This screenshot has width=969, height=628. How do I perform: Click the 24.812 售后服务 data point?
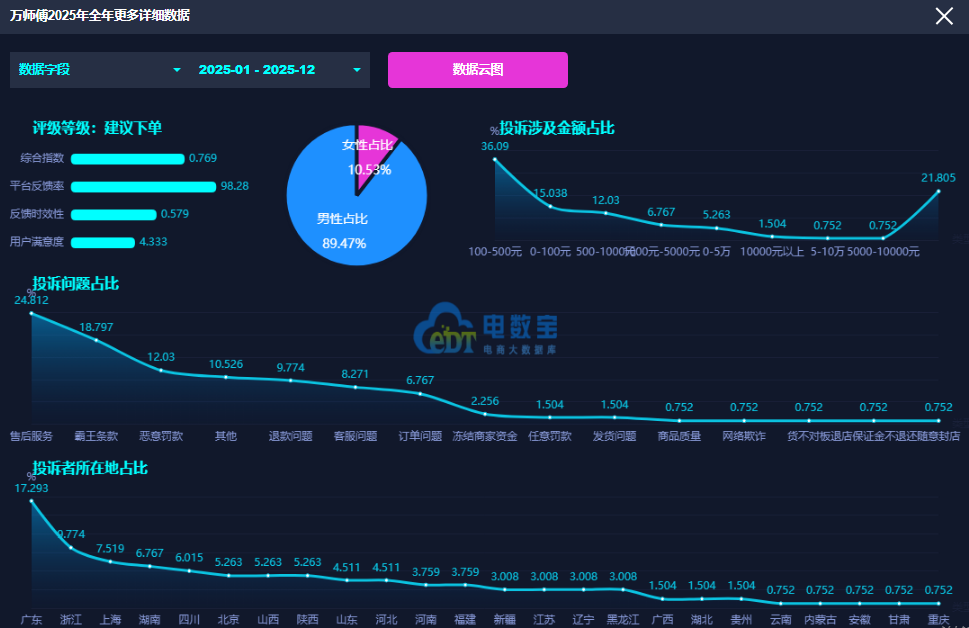(x=31, y=313)
